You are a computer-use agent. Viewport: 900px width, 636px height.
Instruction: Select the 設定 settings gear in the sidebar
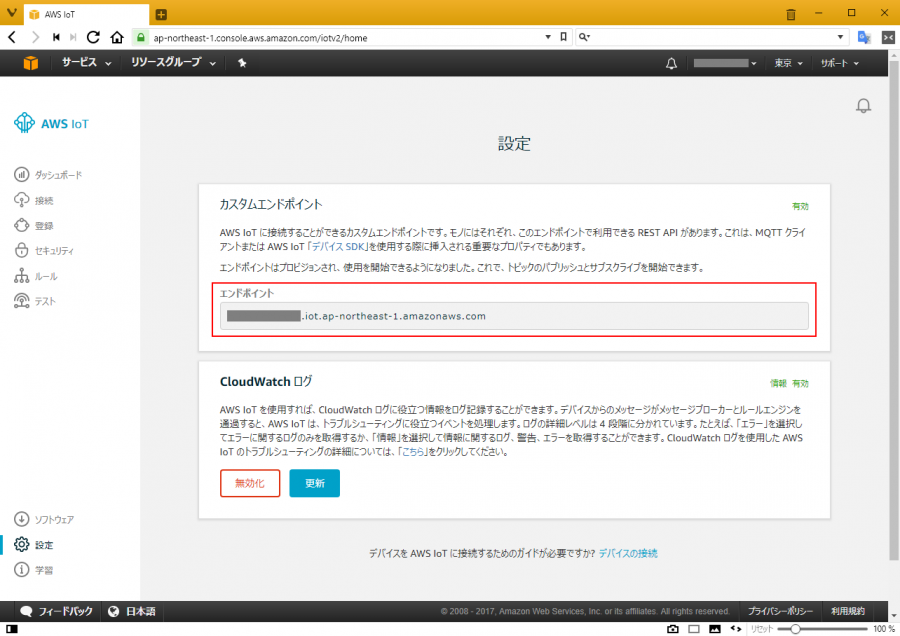coord(21,544)
